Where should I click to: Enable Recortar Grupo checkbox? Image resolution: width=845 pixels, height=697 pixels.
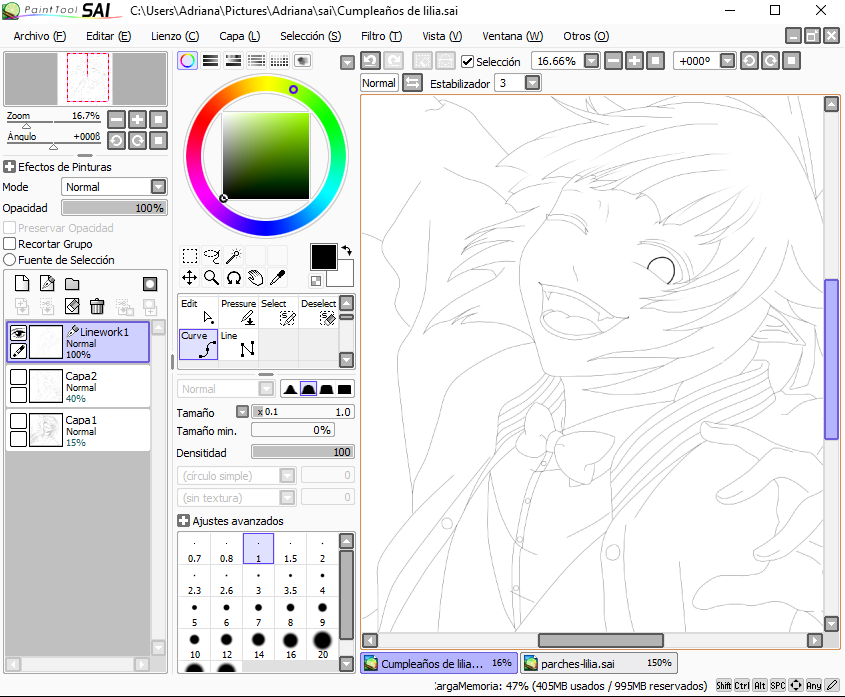9,244
